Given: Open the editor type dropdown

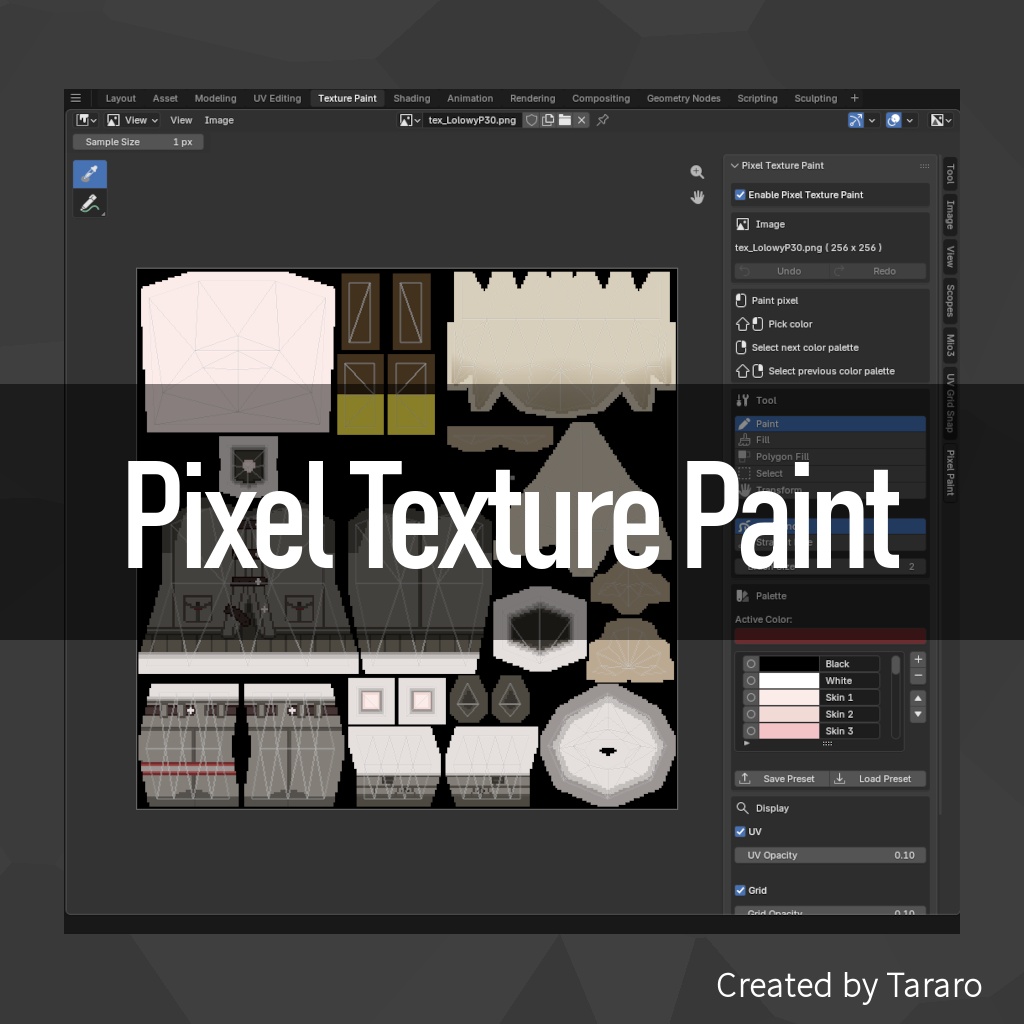Looking at the screenshot, I should pyautogui.click(x=86, y=120).
